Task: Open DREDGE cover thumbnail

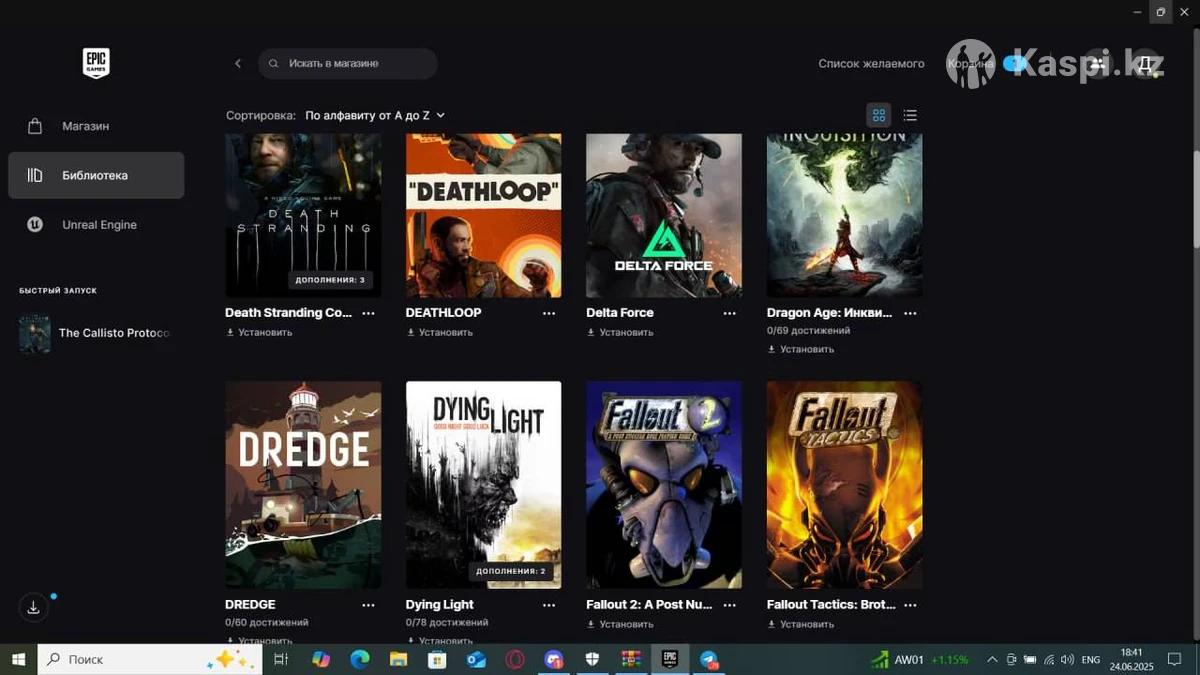Action: (x=303, y=485)
